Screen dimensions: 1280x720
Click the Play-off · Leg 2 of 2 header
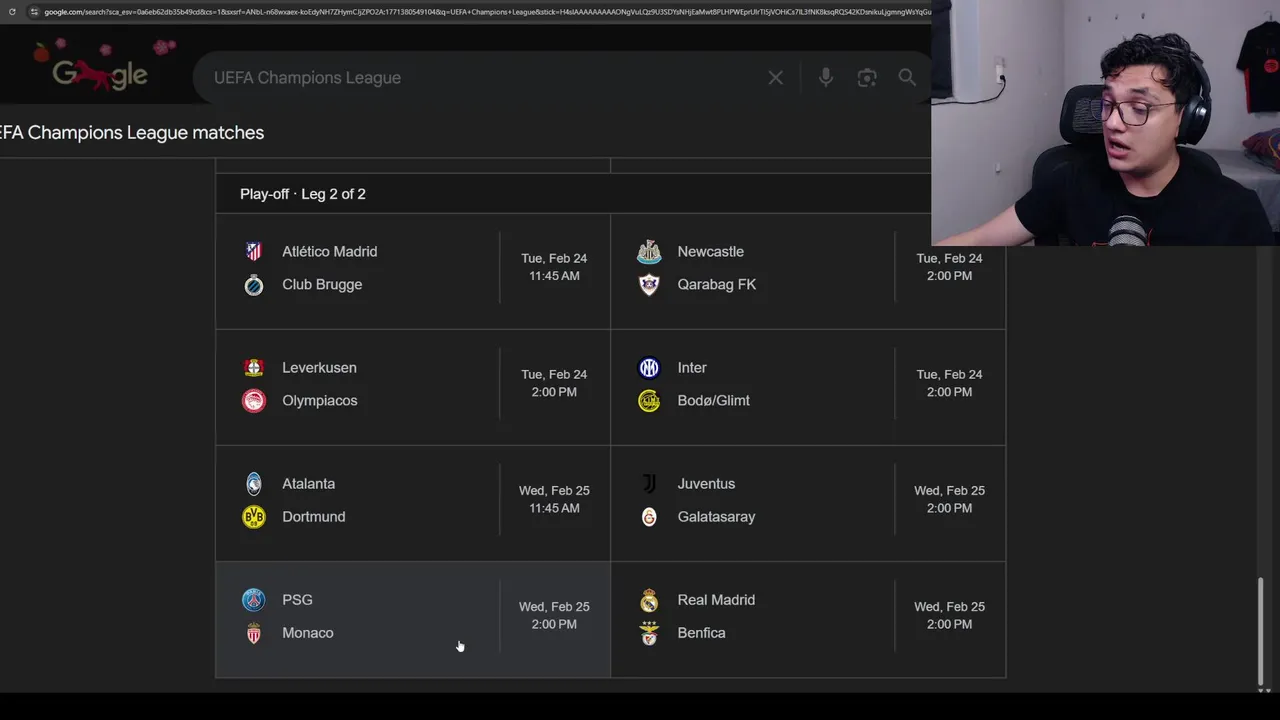303,194
